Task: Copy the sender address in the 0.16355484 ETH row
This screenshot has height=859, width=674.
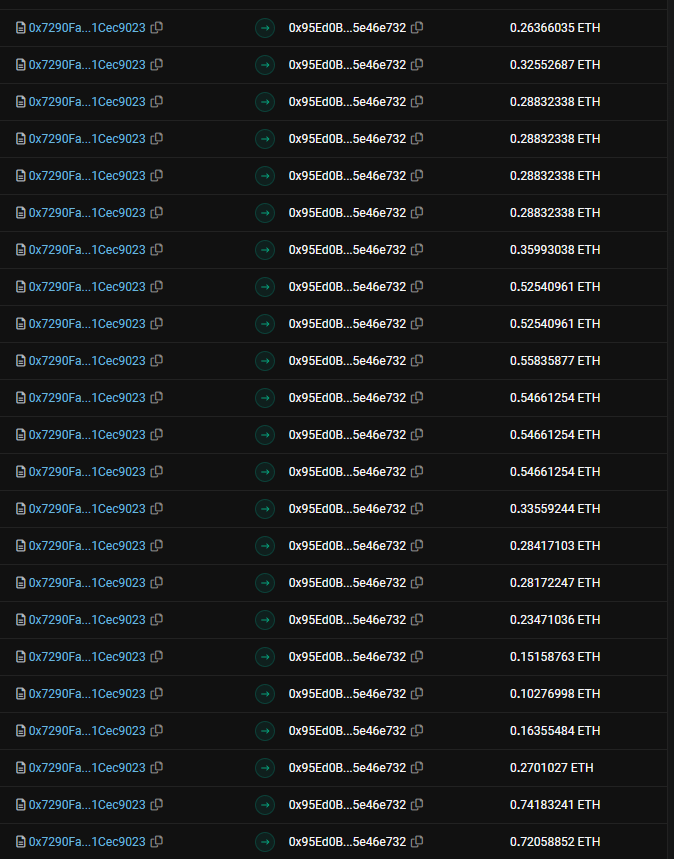Action: (157, 730)
